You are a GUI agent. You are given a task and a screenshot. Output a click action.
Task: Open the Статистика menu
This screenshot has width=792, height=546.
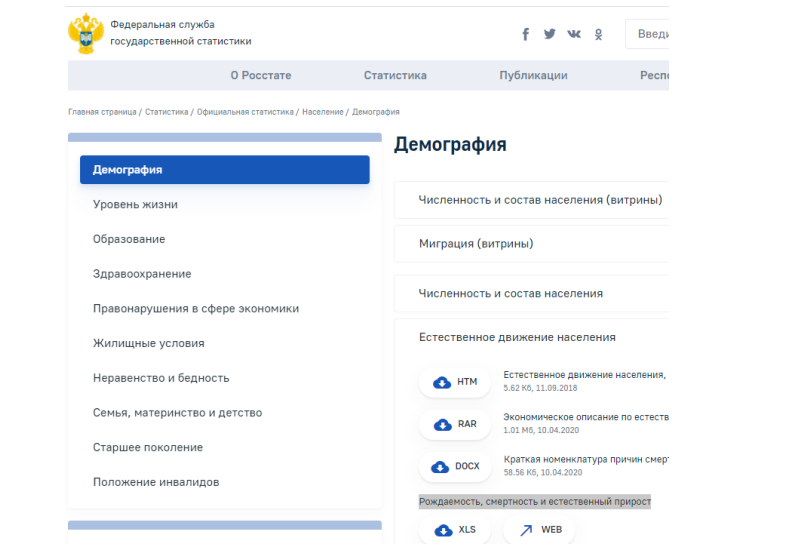395,75
